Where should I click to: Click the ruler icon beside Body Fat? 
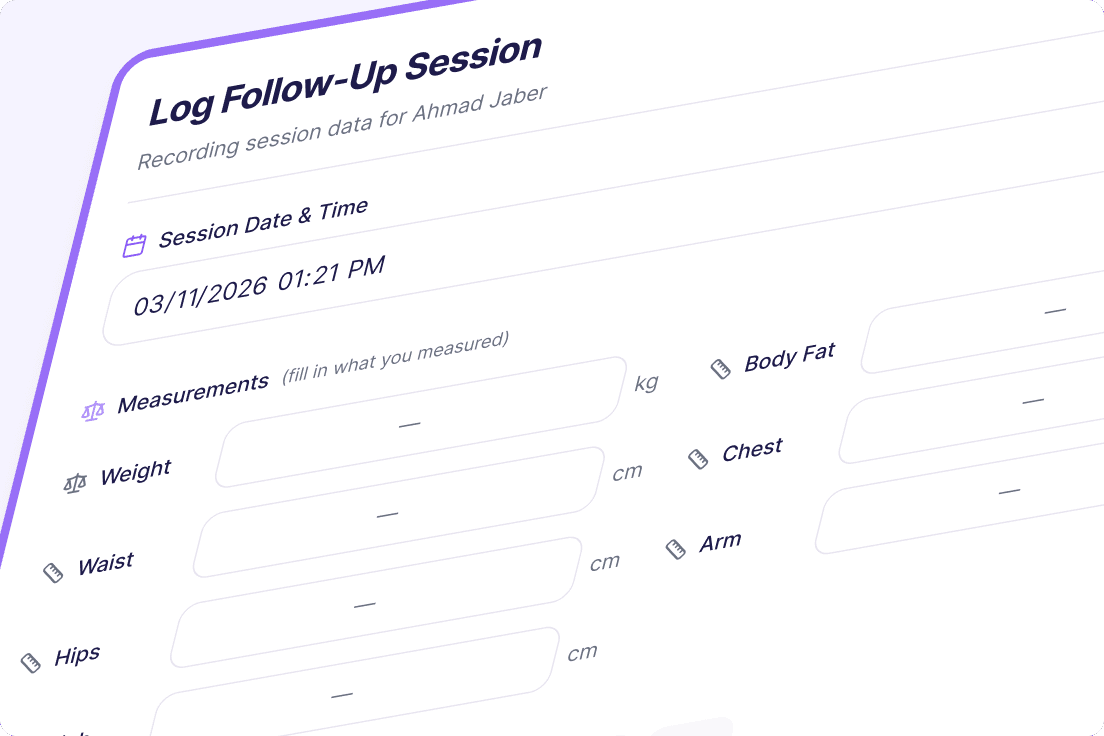point(720,368)
